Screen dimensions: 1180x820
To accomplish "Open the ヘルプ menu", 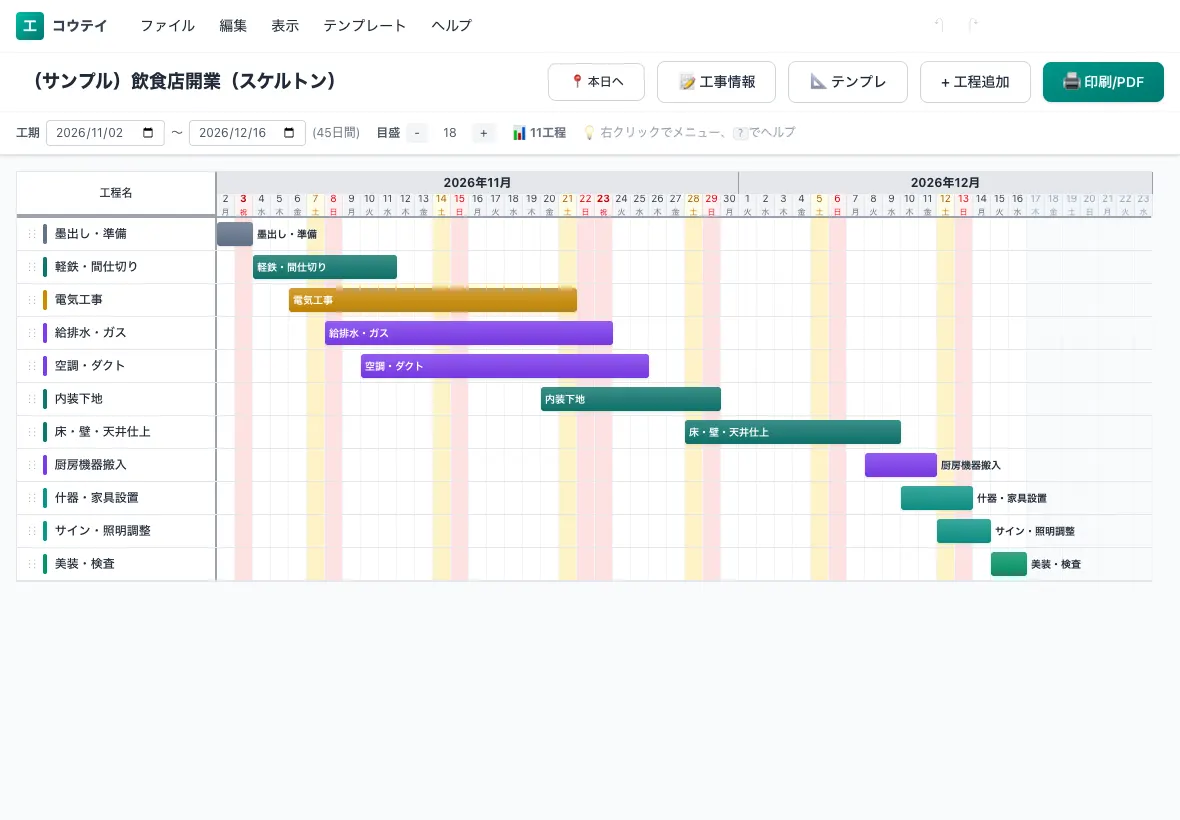I will click(x=452, y=26).
